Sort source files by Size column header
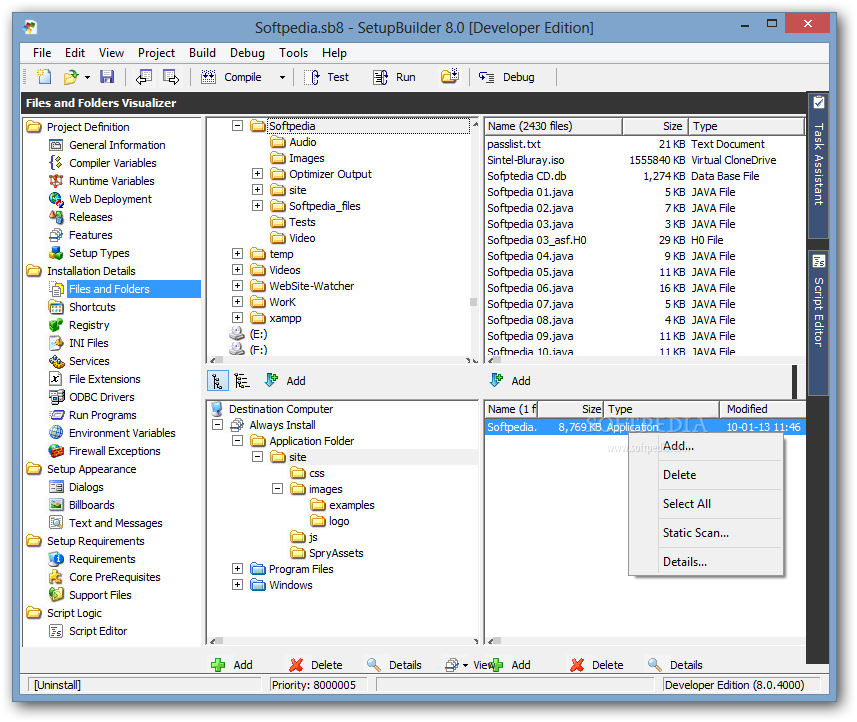The height and width of the screenshot is (722, 857). pyautogui.click(x=655, y=126)
